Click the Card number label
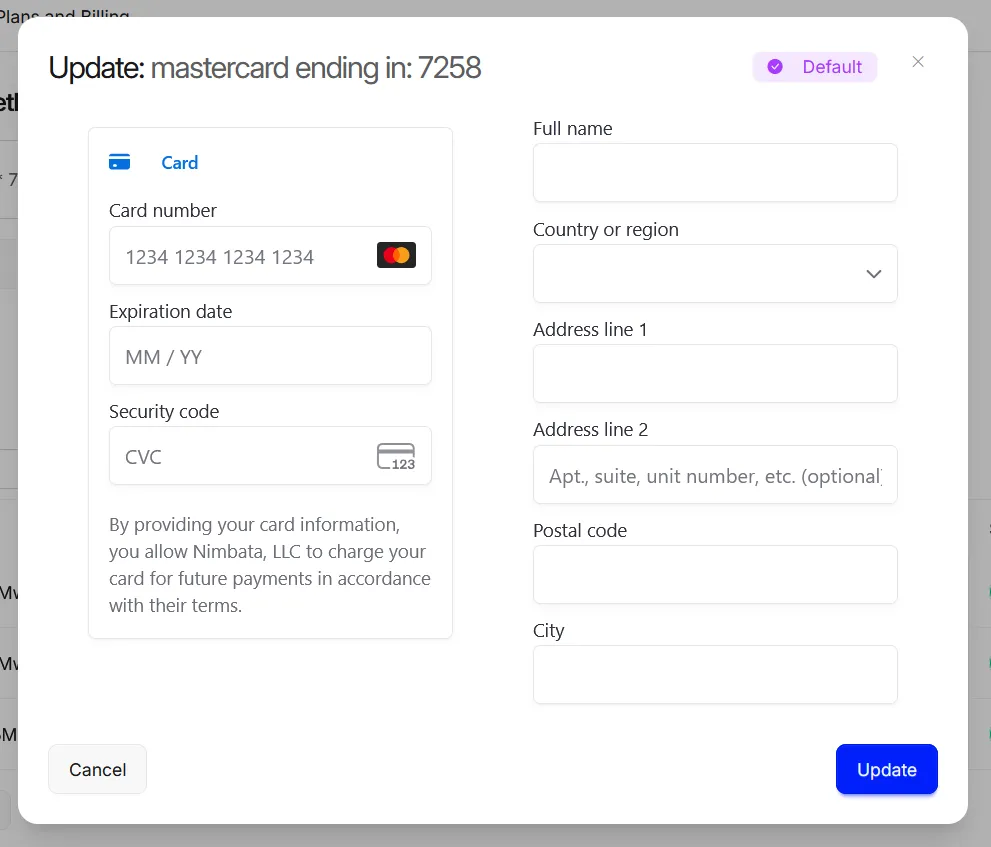This screenshot has height=847, width=991. [162, 210]
